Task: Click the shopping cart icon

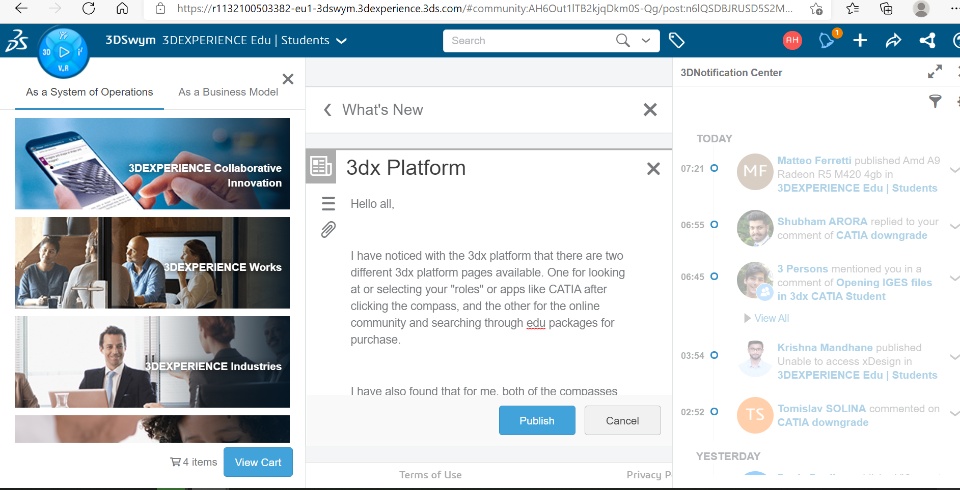Action: point(175,462)
